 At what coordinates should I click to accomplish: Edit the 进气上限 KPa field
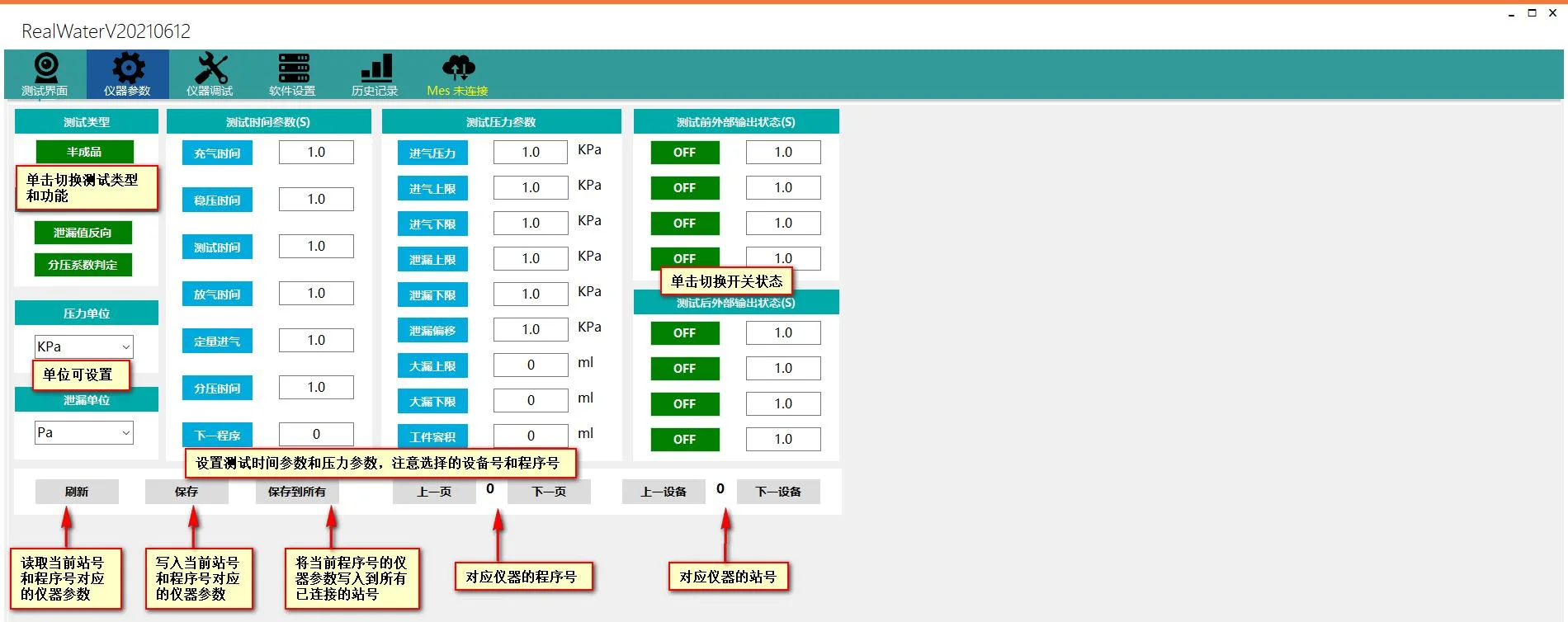[531, 188]
